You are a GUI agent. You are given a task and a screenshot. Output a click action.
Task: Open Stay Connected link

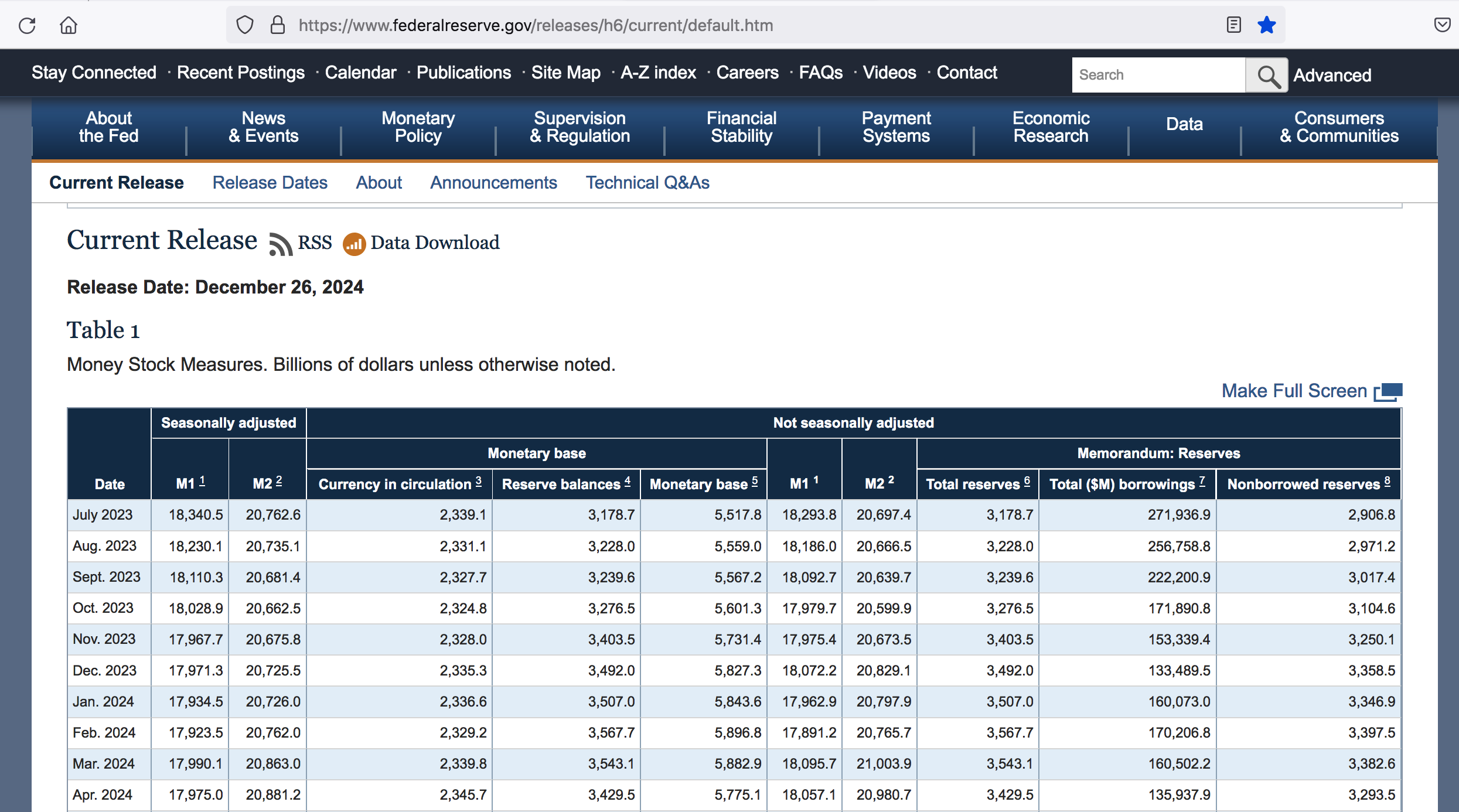[x=94, y=73]
